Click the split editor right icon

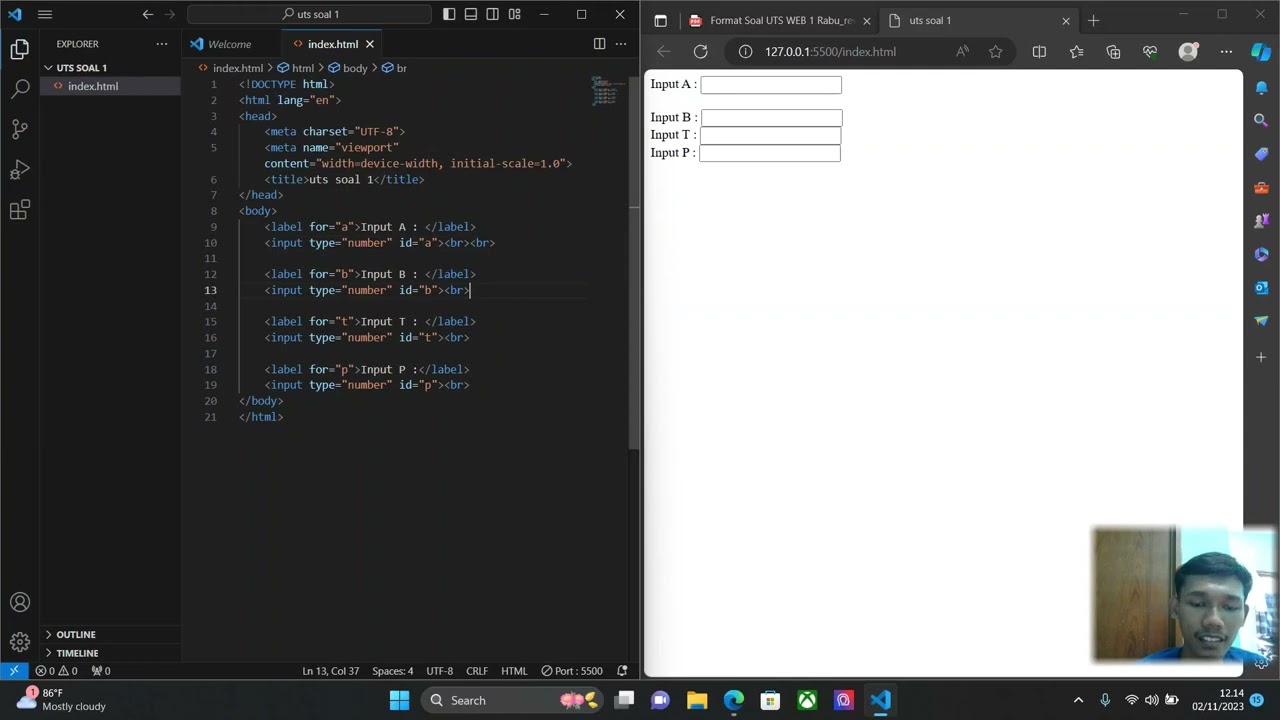599,44
